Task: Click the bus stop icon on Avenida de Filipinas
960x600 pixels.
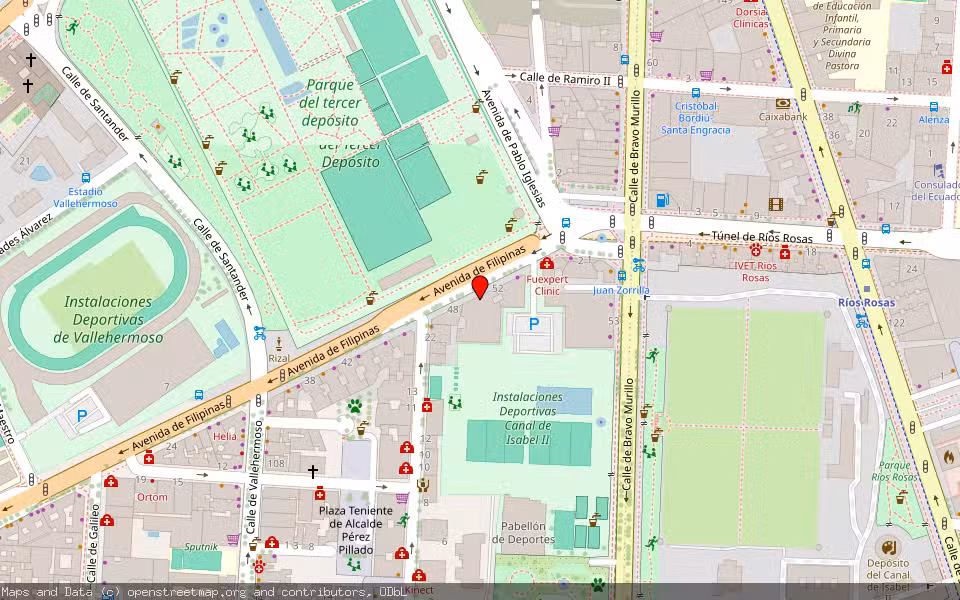Action: point(197,394)
